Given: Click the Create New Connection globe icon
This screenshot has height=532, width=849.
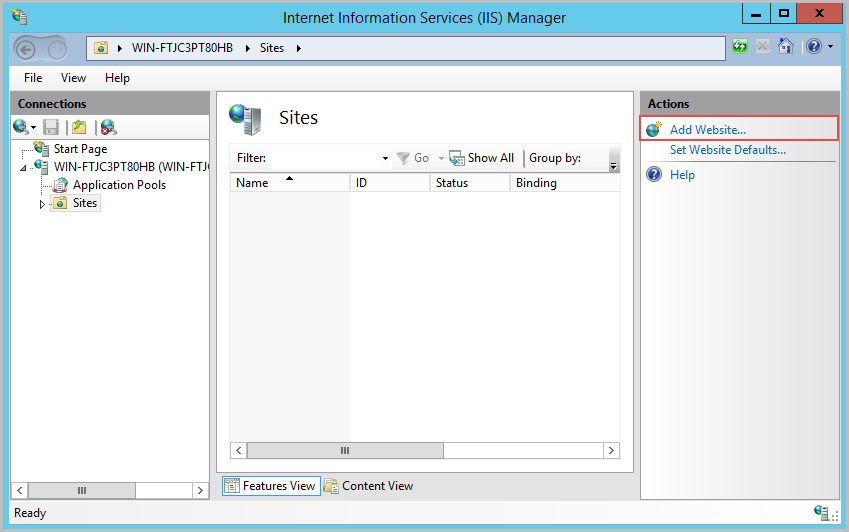Looking at the screenshot, I should [20, 127].
